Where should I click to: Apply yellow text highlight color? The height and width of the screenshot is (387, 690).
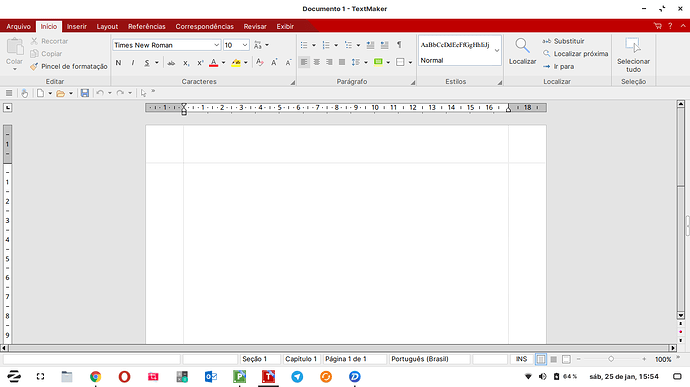[236, 63]
